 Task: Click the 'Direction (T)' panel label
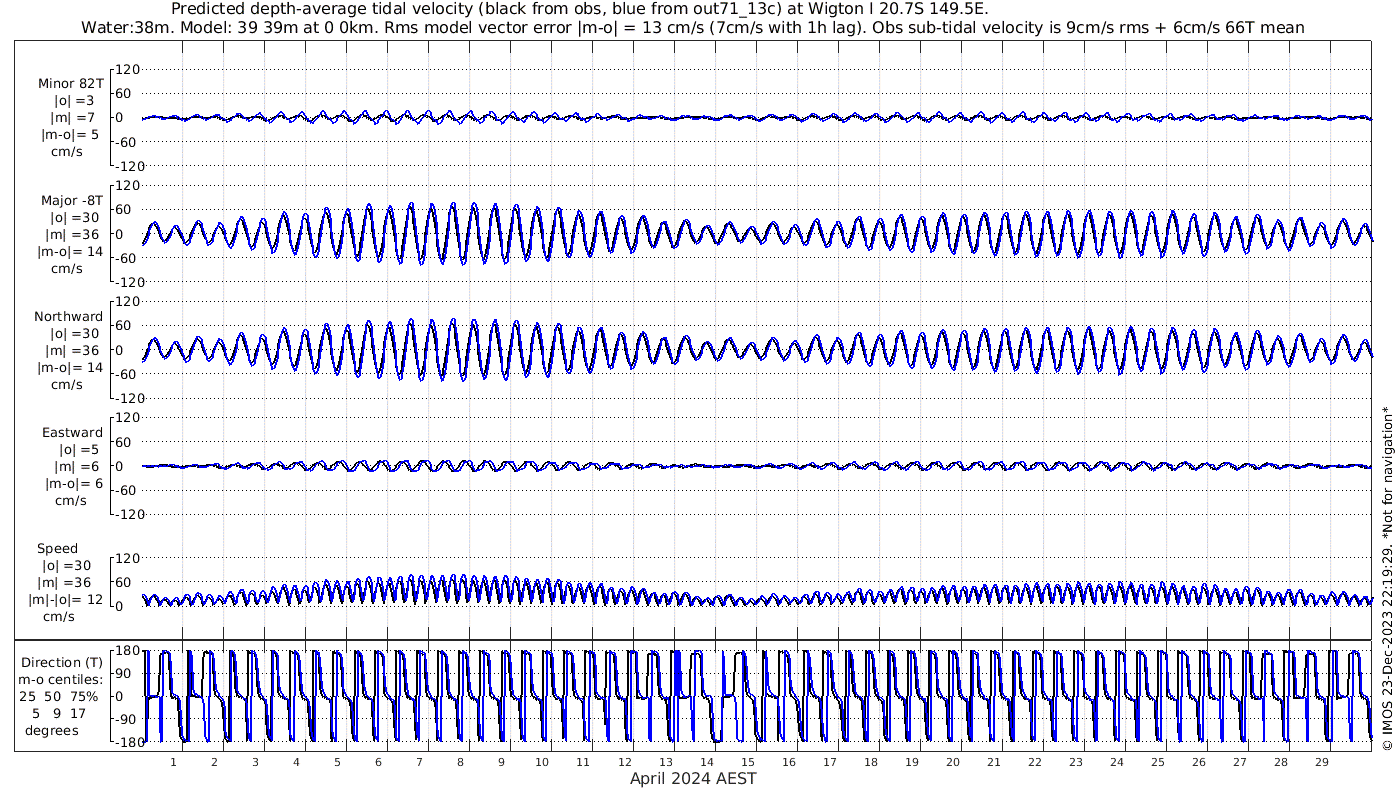coord(62,663)
